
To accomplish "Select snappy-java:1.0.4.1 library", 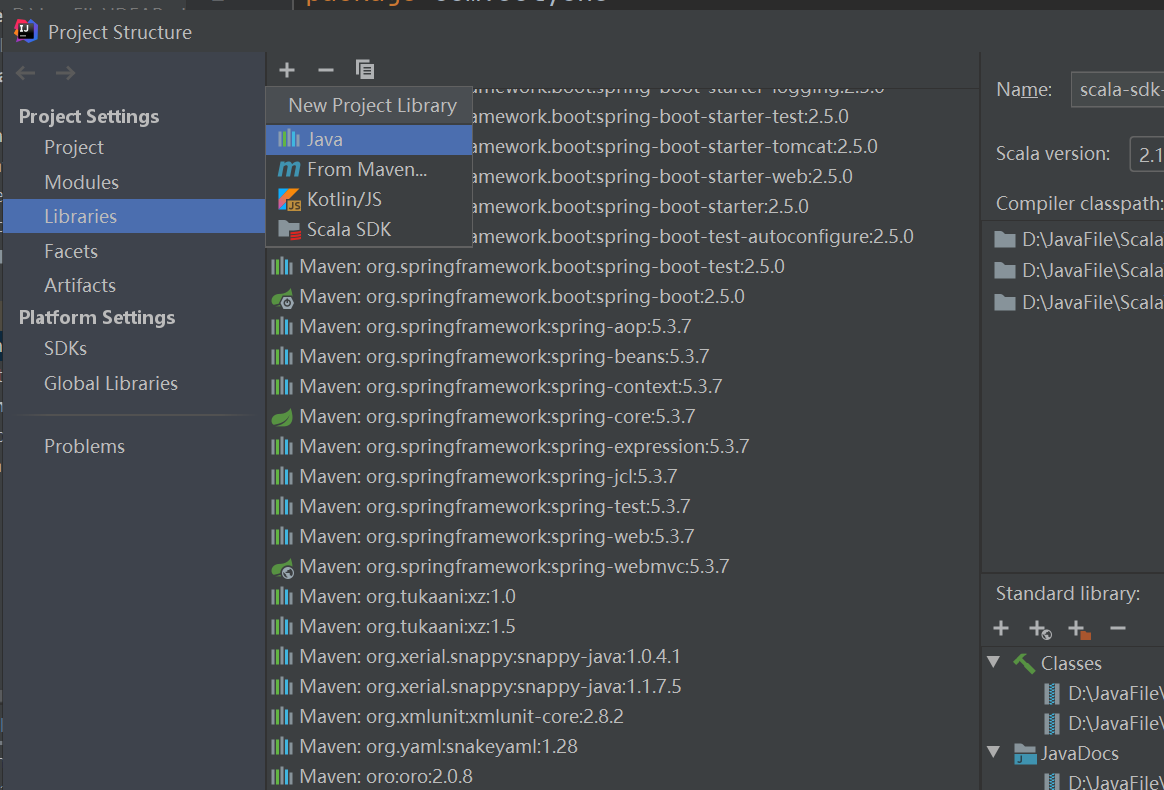I will tap(475, 656).
